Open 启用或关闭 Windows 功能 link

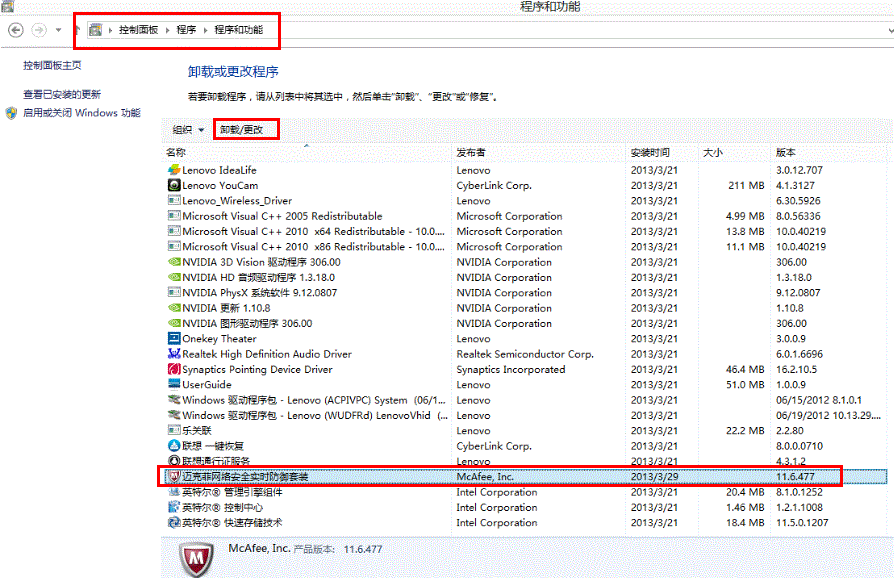click(x=82, y=113)
